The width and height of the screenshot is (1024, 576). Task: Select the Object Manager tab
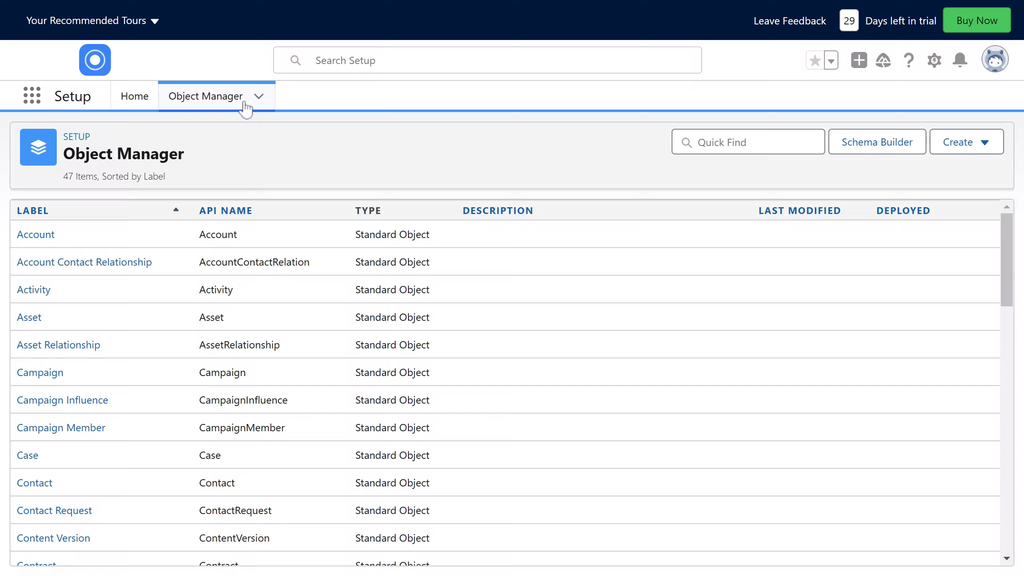pos(205,96)
